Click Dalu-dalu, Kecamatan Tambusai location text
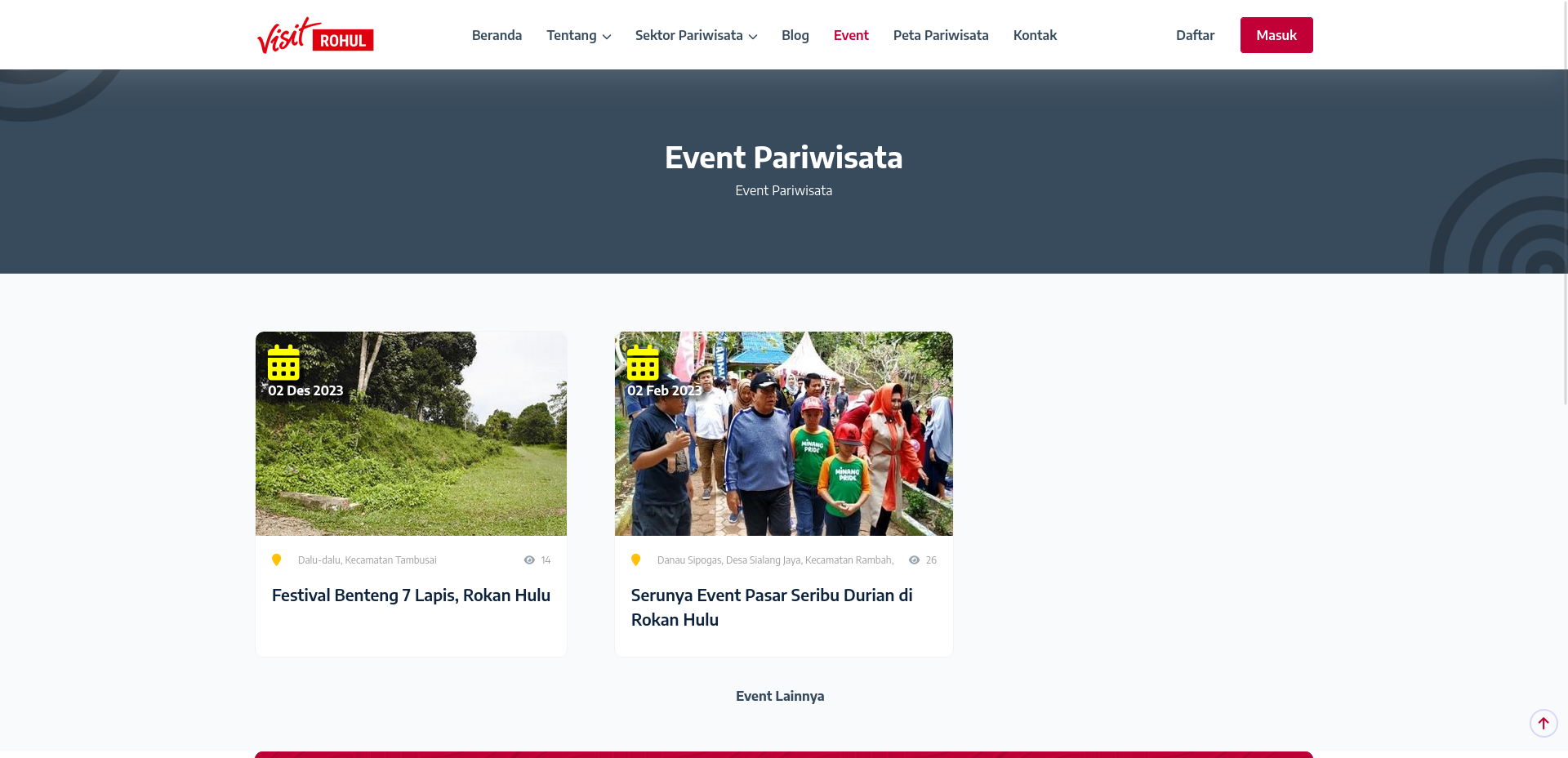 pyautogui.click(x=367, y=560)
